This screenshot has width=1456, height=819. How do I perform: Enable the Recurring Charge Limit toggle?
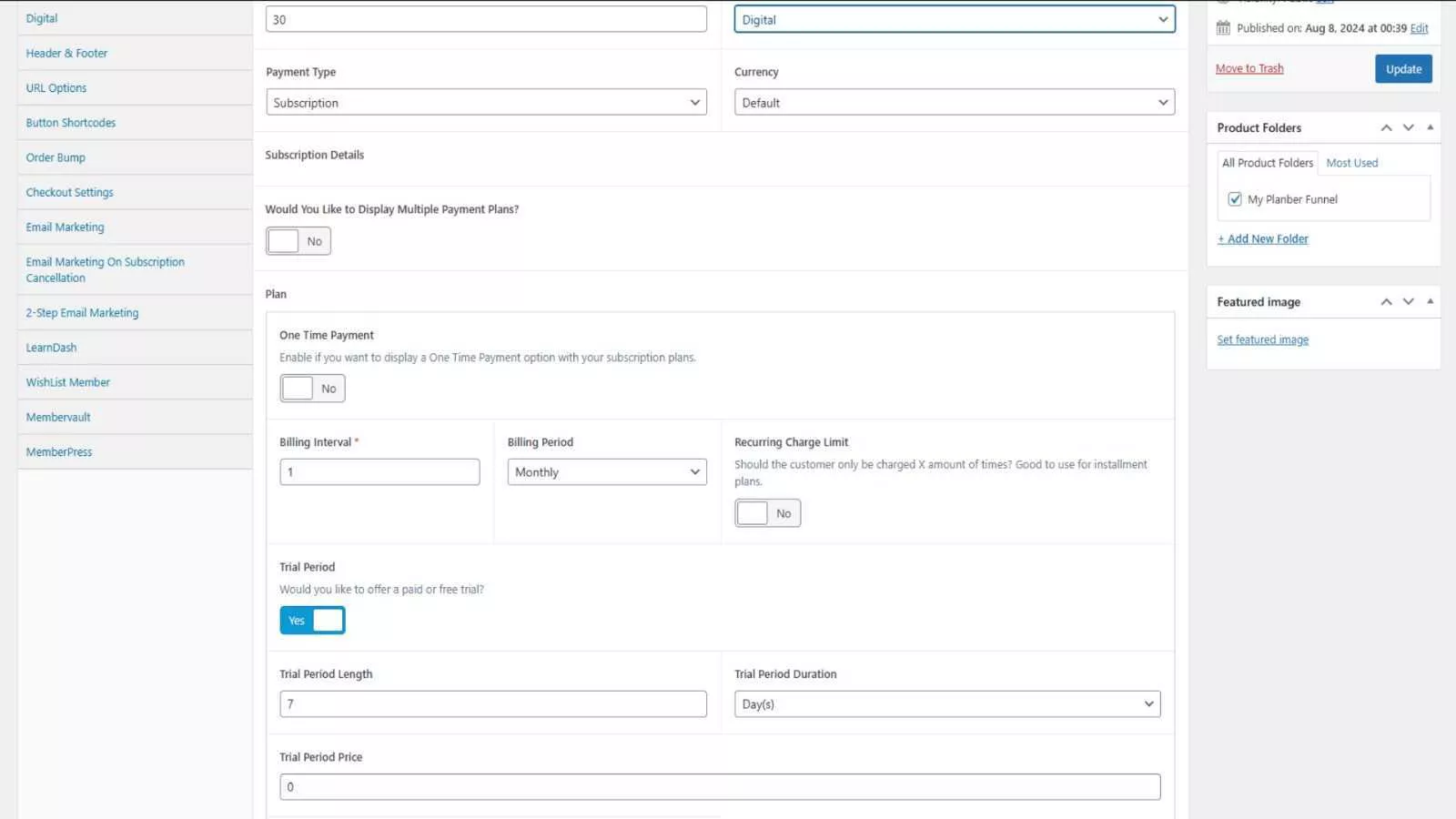tap(767, 513)
